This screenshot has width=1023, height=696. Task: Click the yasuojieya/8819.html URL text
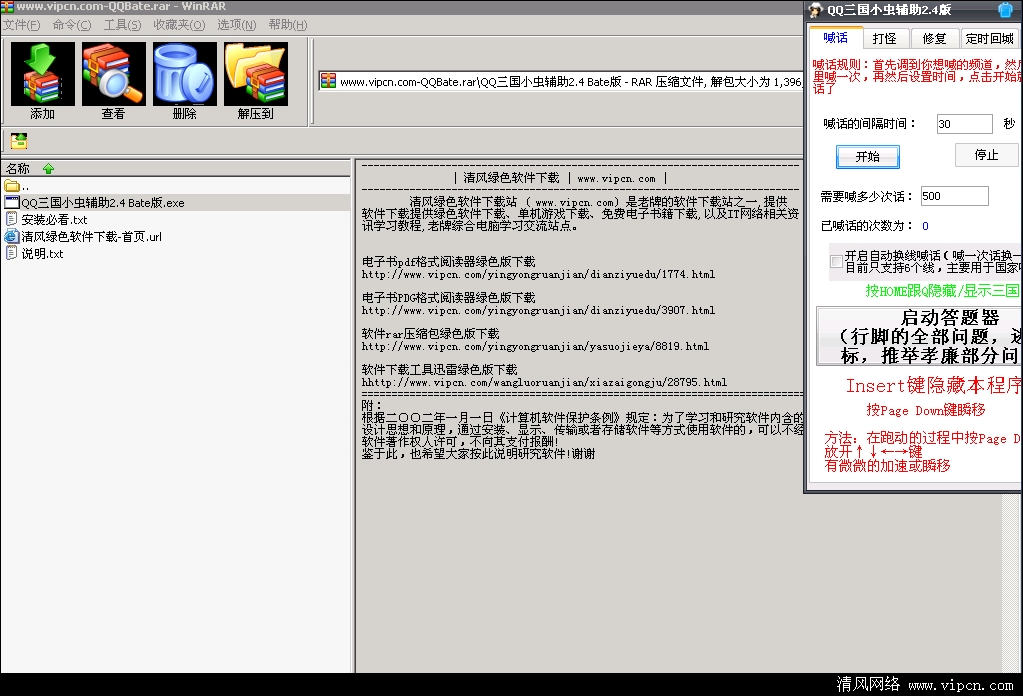pyautogui.click(x=535, y=346)
